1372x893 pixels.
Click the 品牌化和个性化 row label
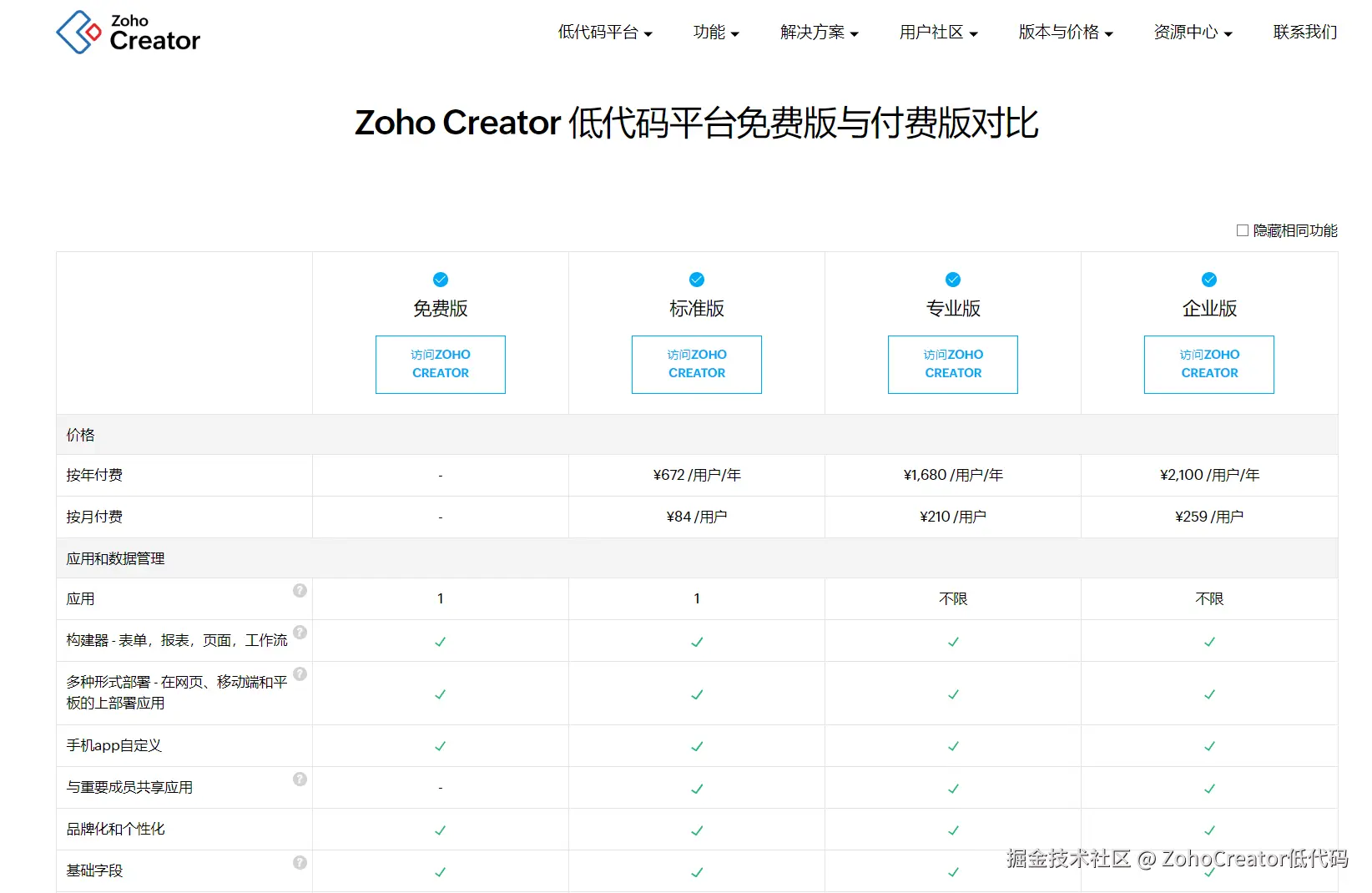pyautogui.click(x=115, y=829)
